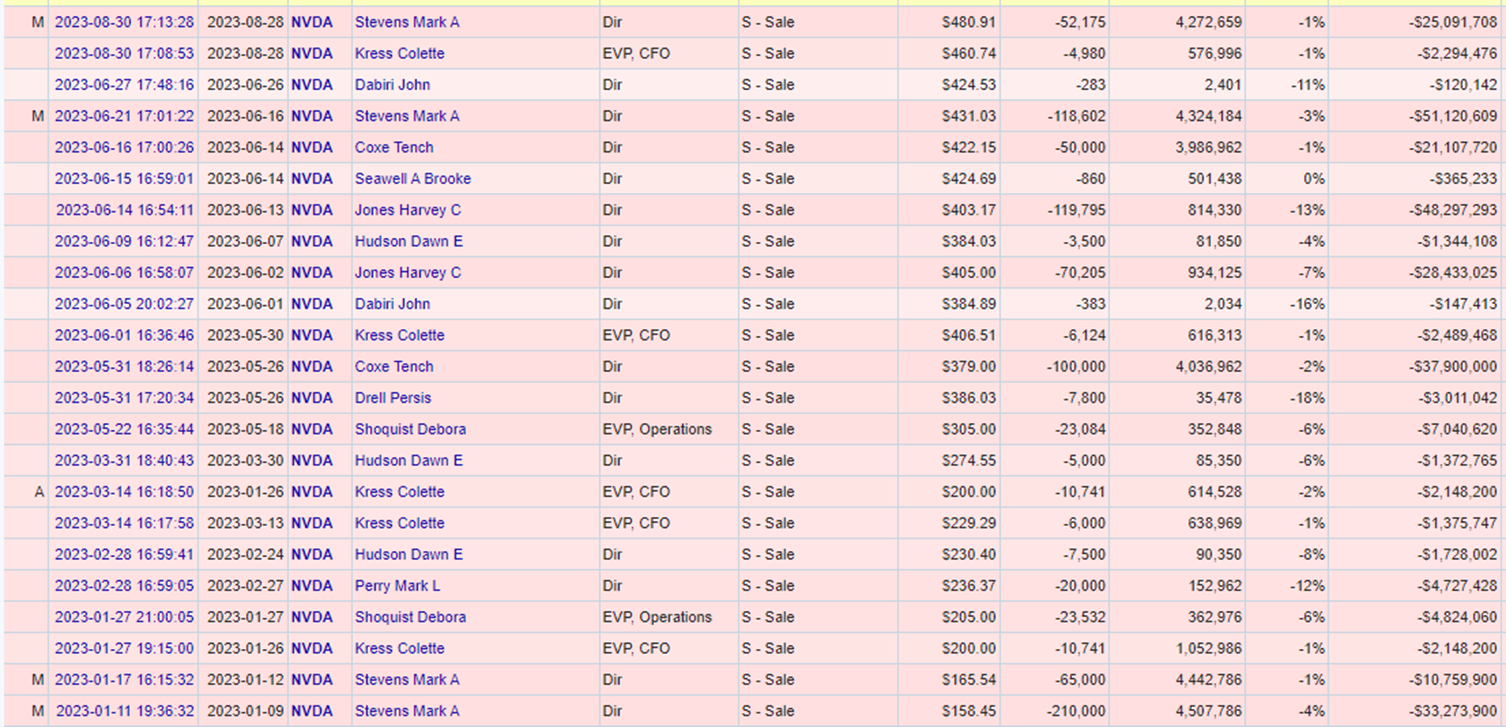This screenshot has height=727, width=1506.
Task: Open Stevens Mark A in the $158.45 row
Action: (407, 711)
